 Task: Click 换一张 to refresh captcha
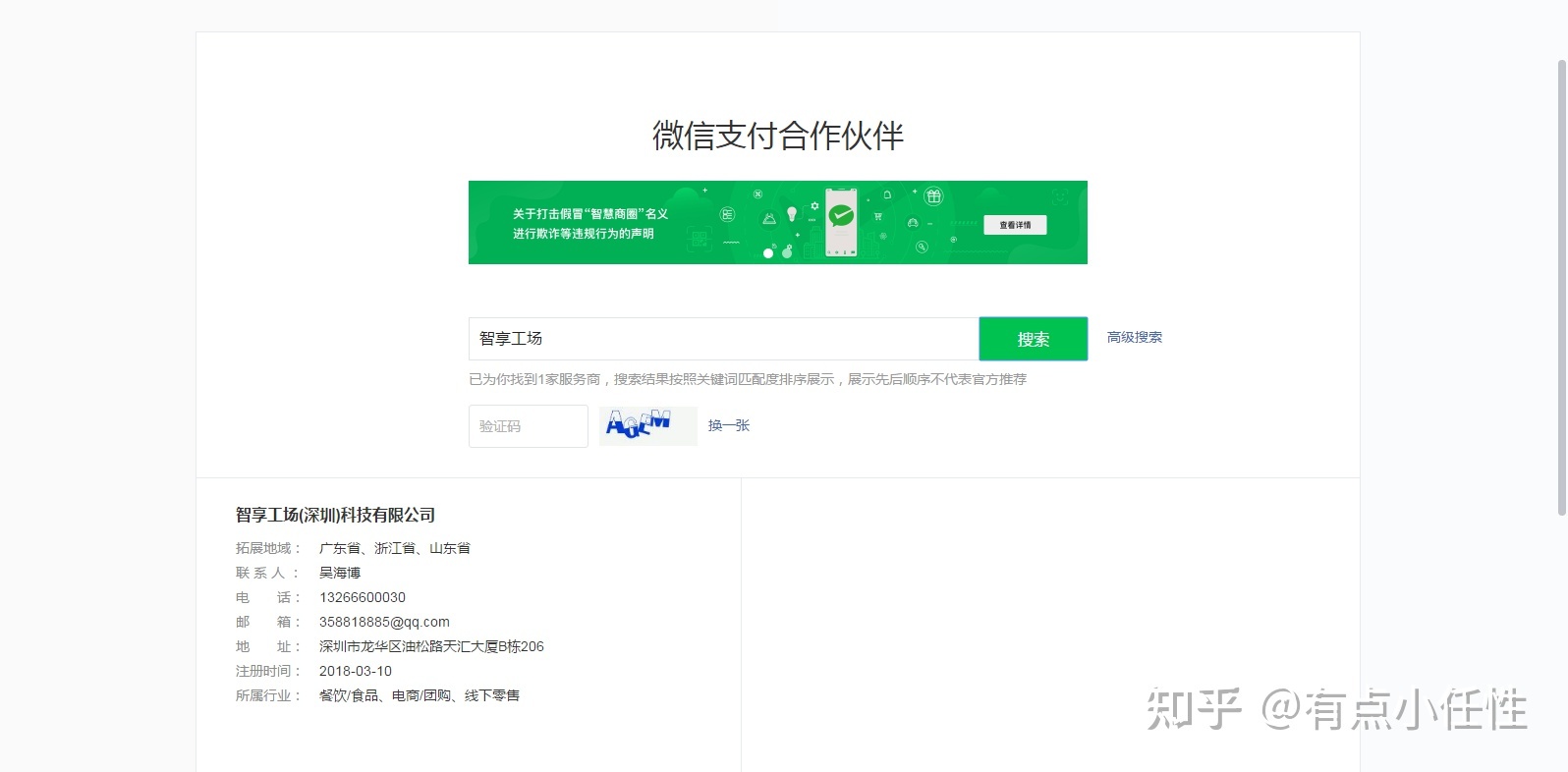(x=729, y=425)
